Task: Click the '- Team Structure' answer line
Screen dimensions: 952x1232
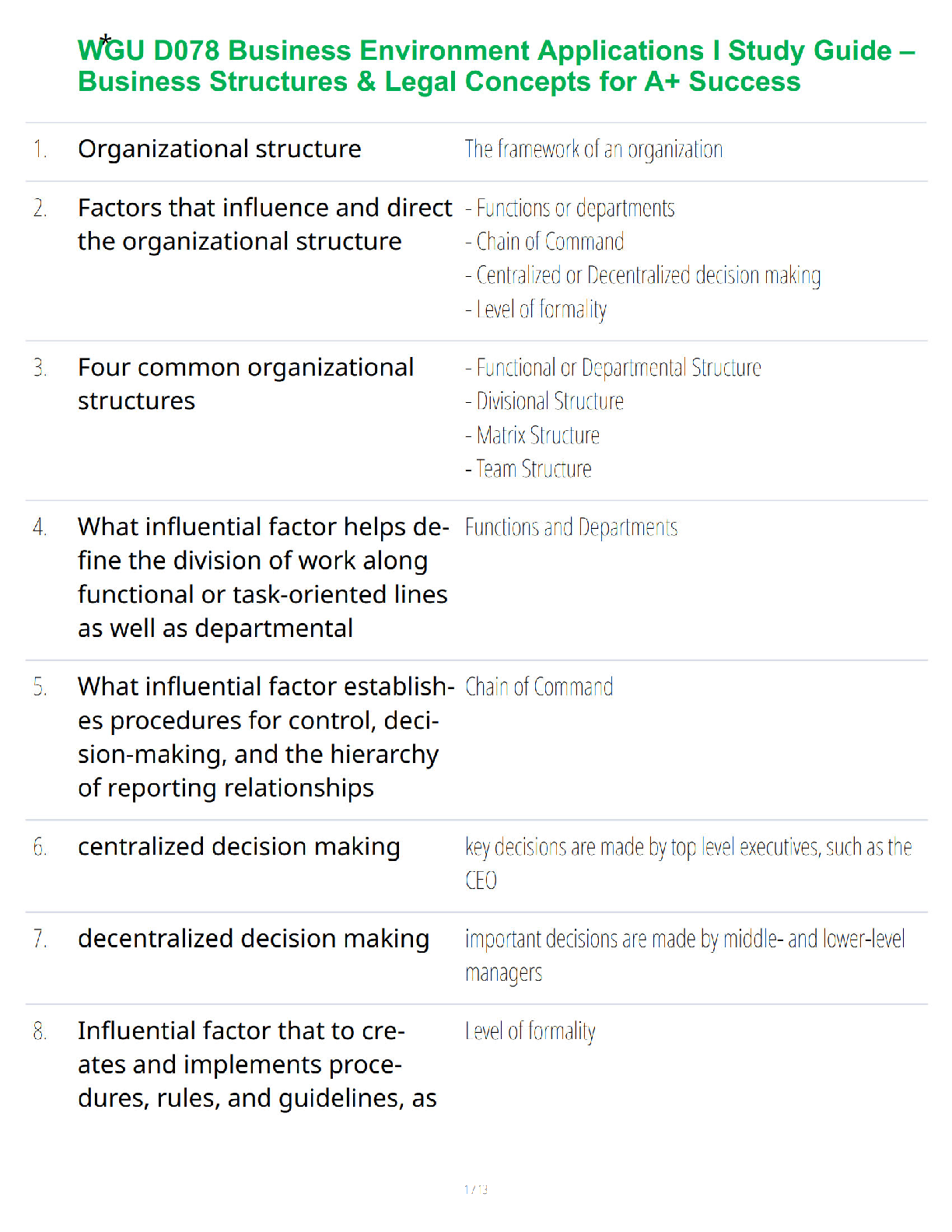Action: (528, 469)
